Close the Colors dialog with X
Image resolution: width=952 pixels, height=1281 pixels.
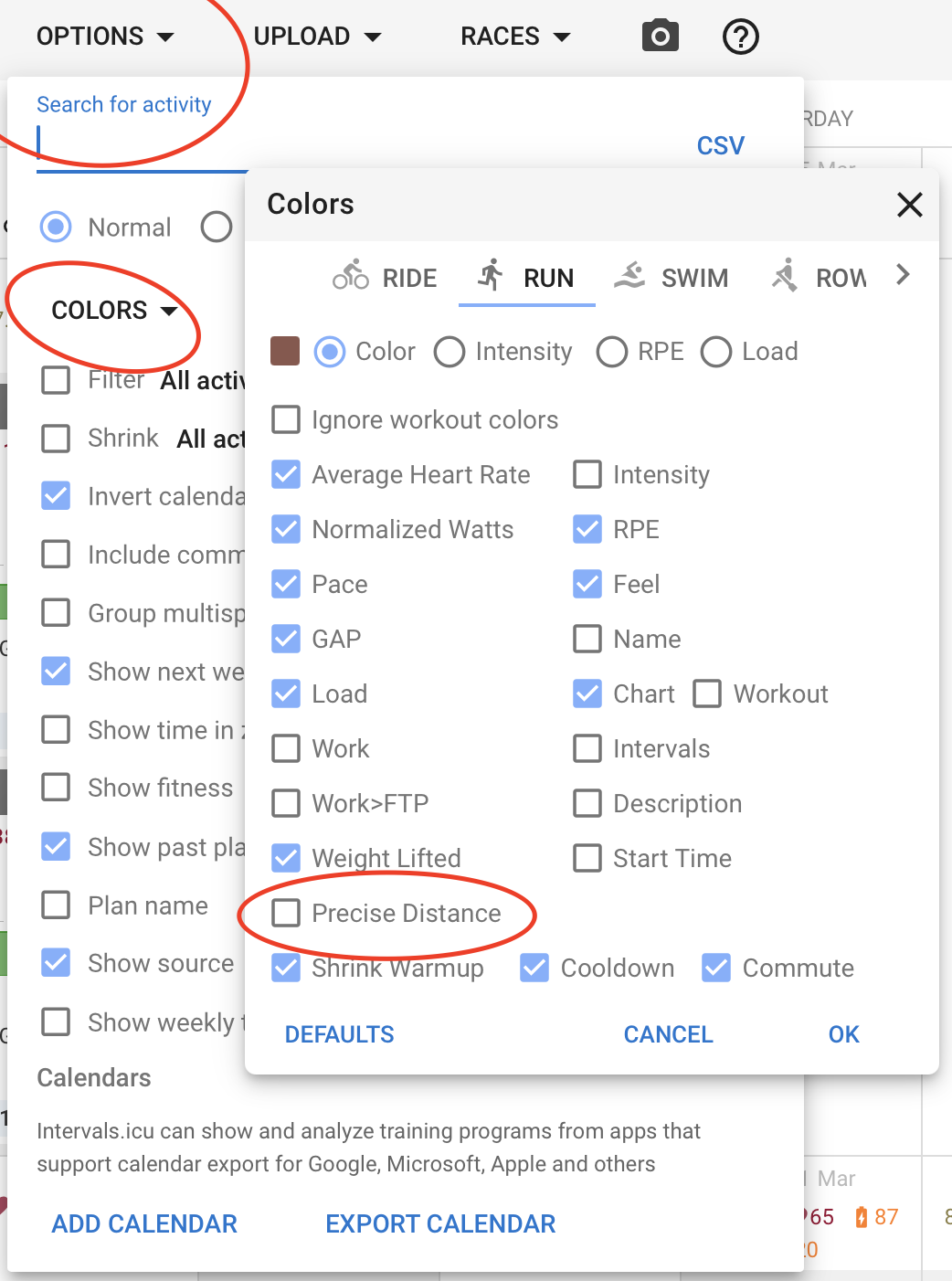pyautogui.click(x=910, y=204)
